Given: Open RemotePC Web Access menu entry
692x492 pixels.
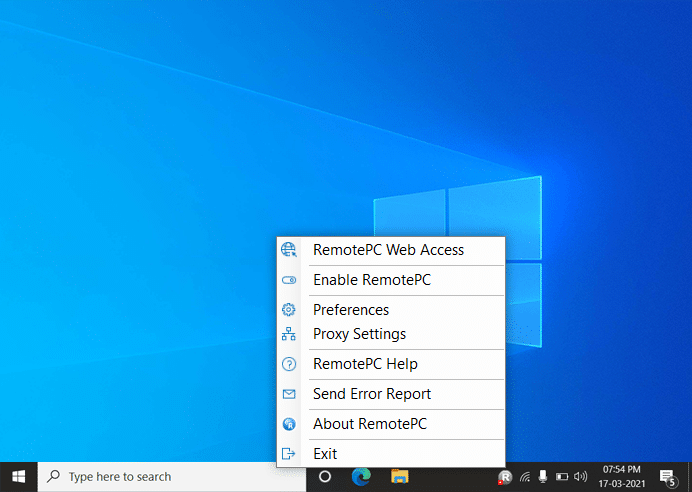Looking at the screenshot, I should tap(391, 250).
